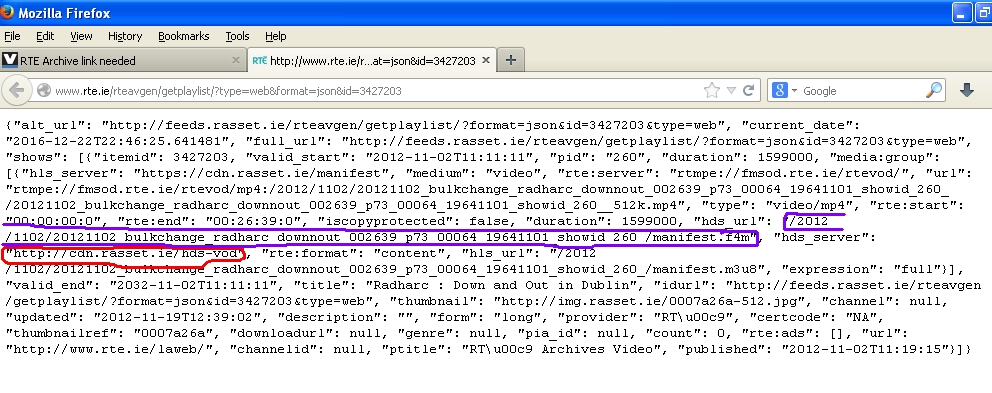The width and height of the screenshot is (992, 393).
Task: Open the URL history dropdown arrow
Action: (x=731, y=90)
